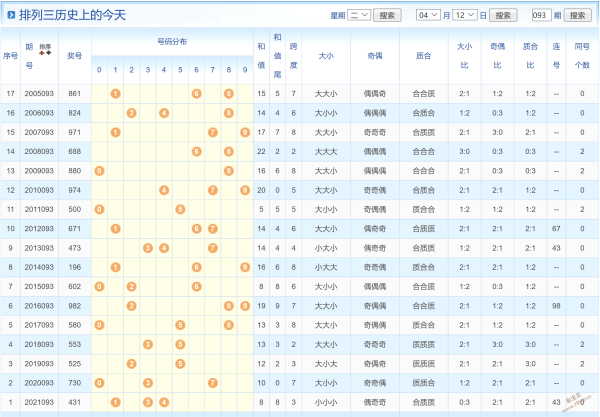Screen dimensions: 600x417
Task: Click the 号码分布 header
Action: point(172,42)
